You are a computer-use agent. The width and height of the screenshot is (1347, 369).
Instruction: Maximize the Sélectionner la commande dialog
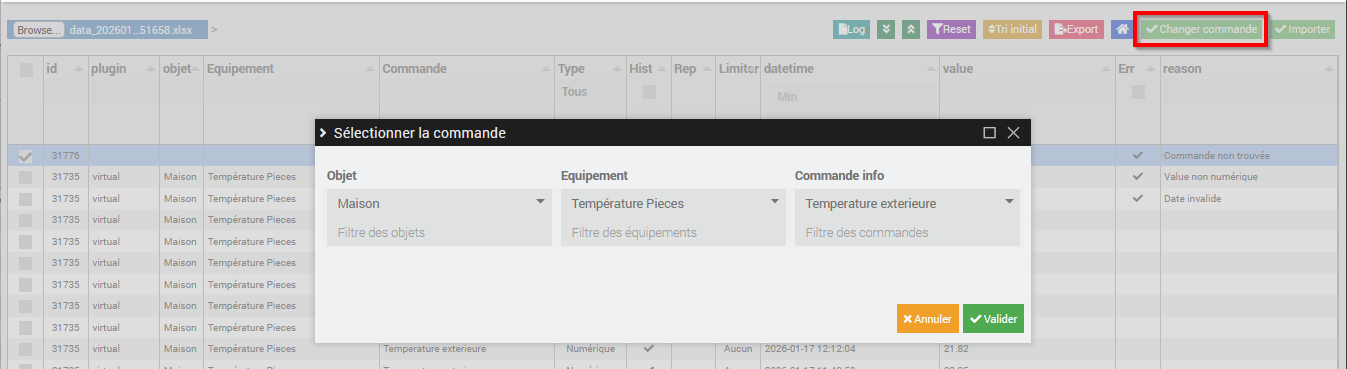tap(989, 133)
